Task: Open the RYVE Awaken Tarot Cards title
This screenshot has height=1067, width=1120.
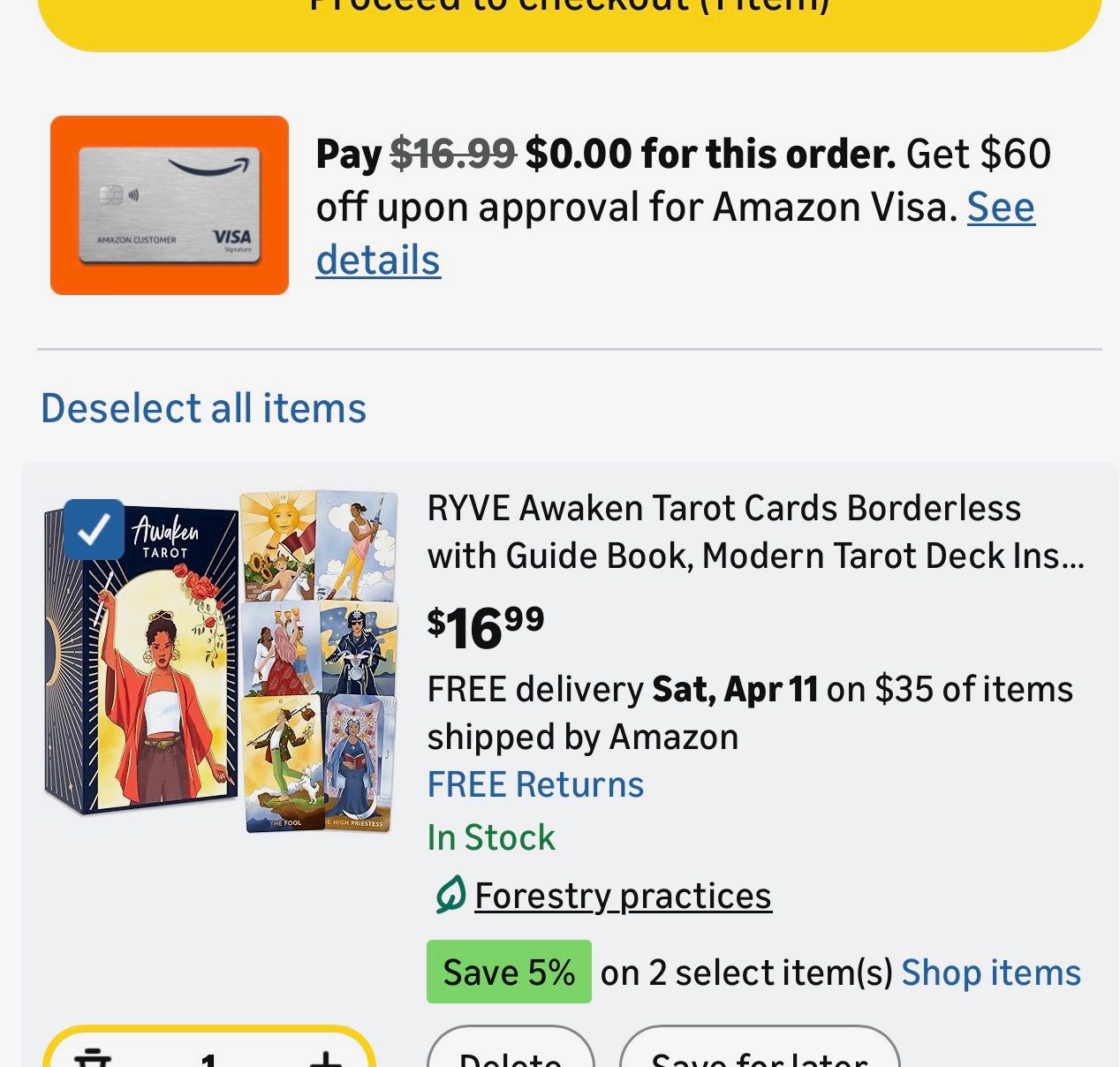Action: 755,532
